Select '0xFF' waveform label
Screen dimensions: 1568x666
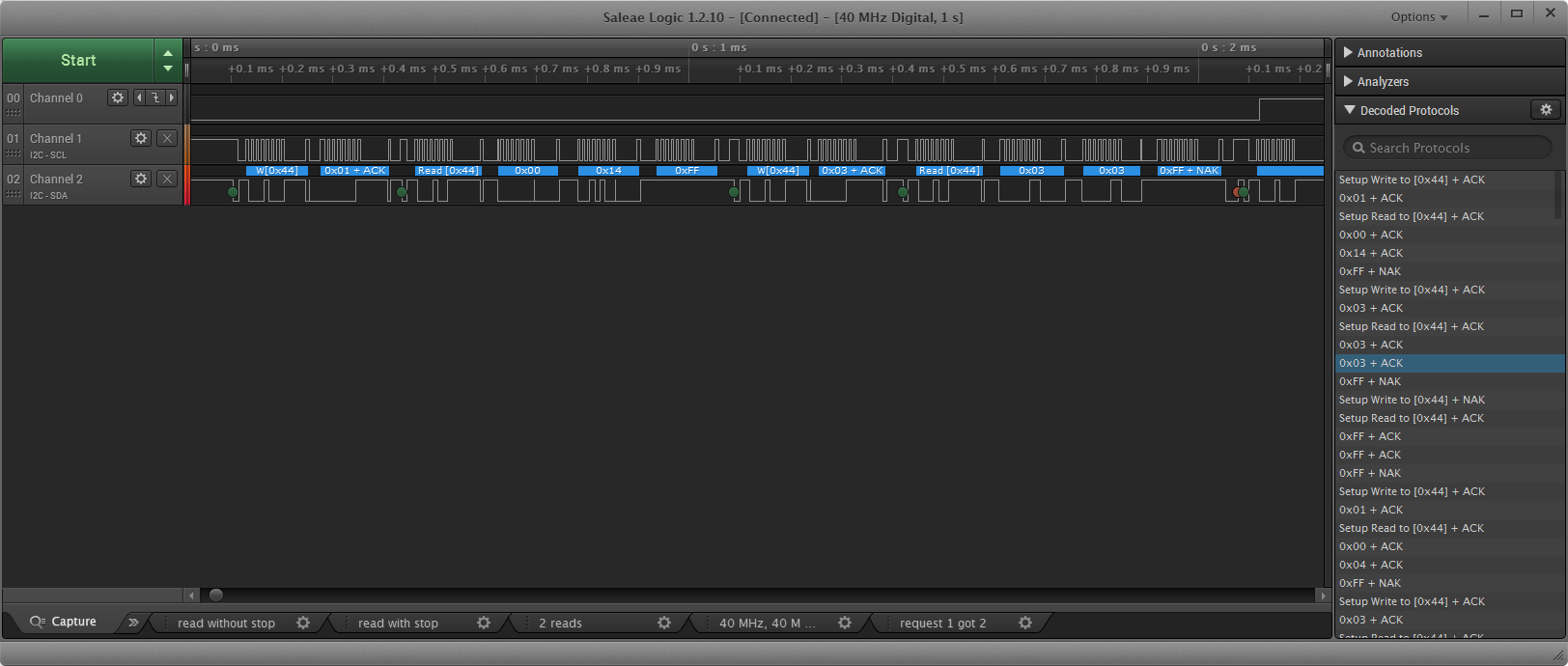pyautogui.click(x=686, y=171)
